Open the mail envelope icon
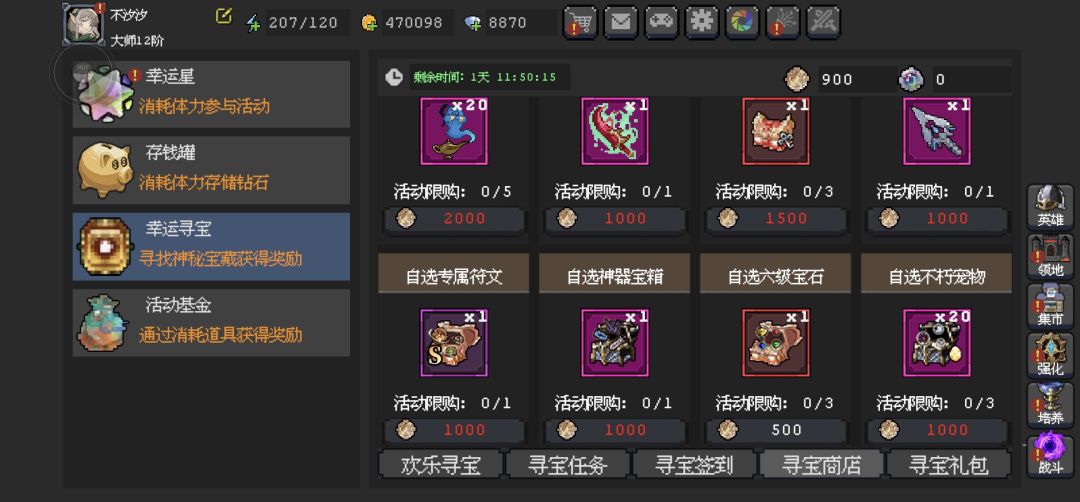Screen dimensions: 1080x502 pos(621,22)
